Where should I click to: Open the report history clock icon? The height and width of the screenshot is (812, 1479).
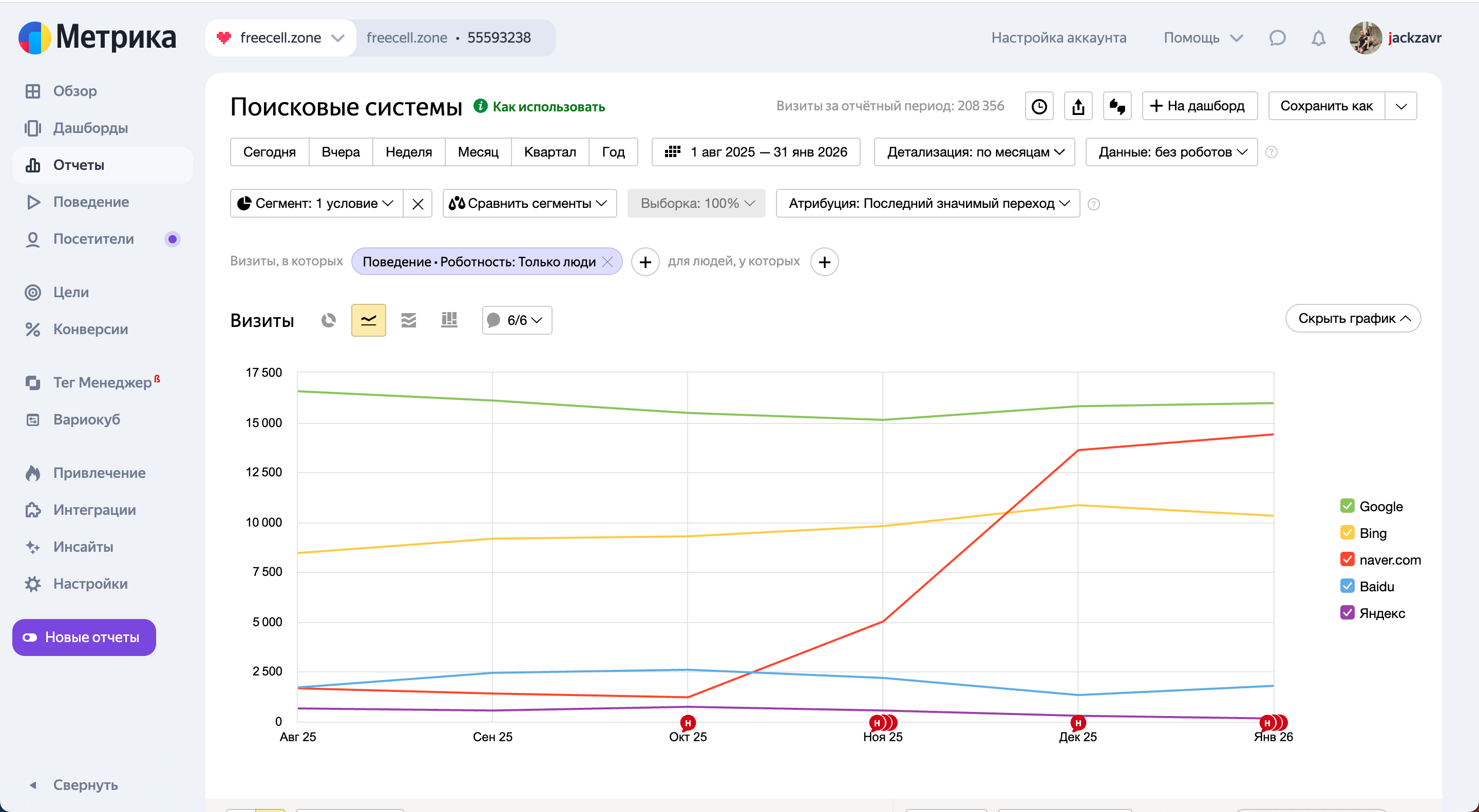pos(1038,106)
